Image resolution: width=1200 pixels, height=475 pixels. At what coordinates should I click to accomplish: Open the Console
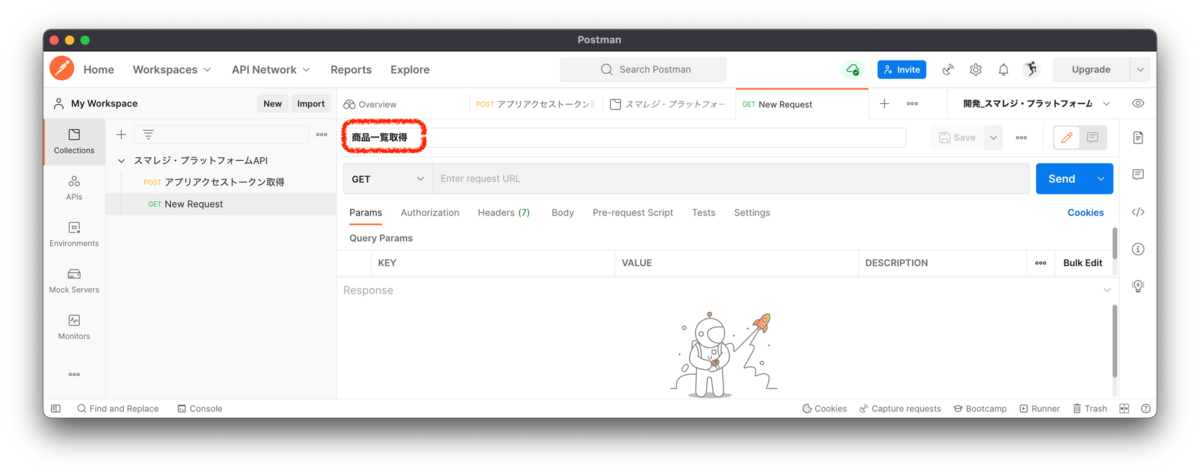(199, 408)
